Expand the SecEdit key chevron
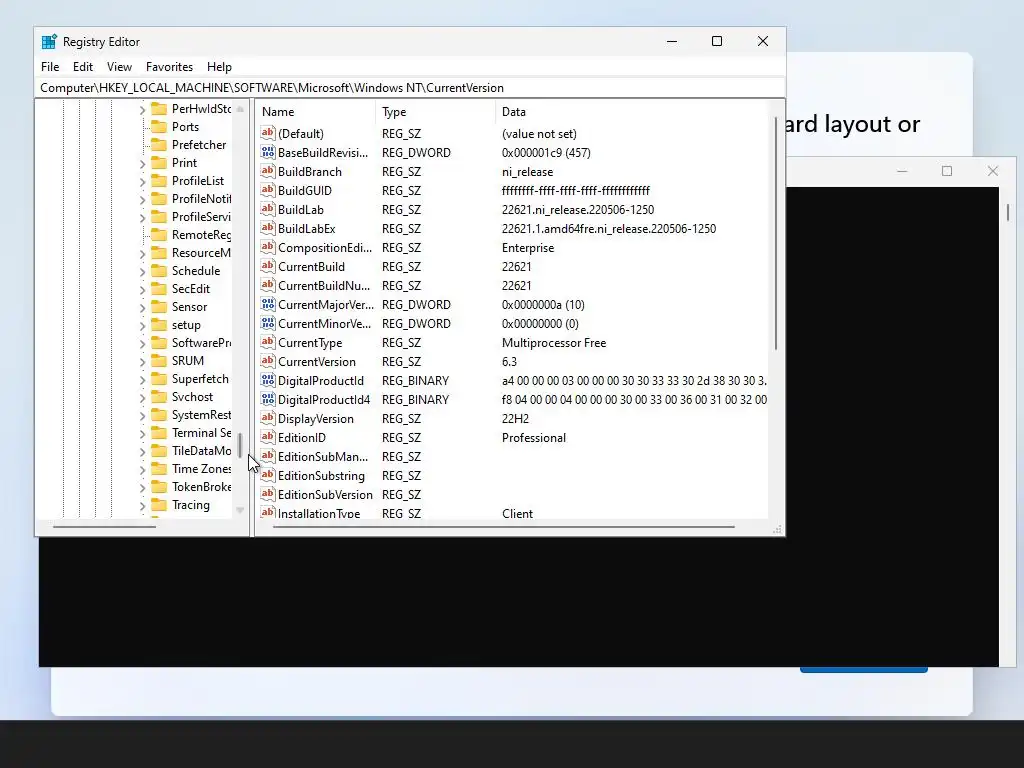The height and width of the screenshot is (768, 1024). pos(142,289)
